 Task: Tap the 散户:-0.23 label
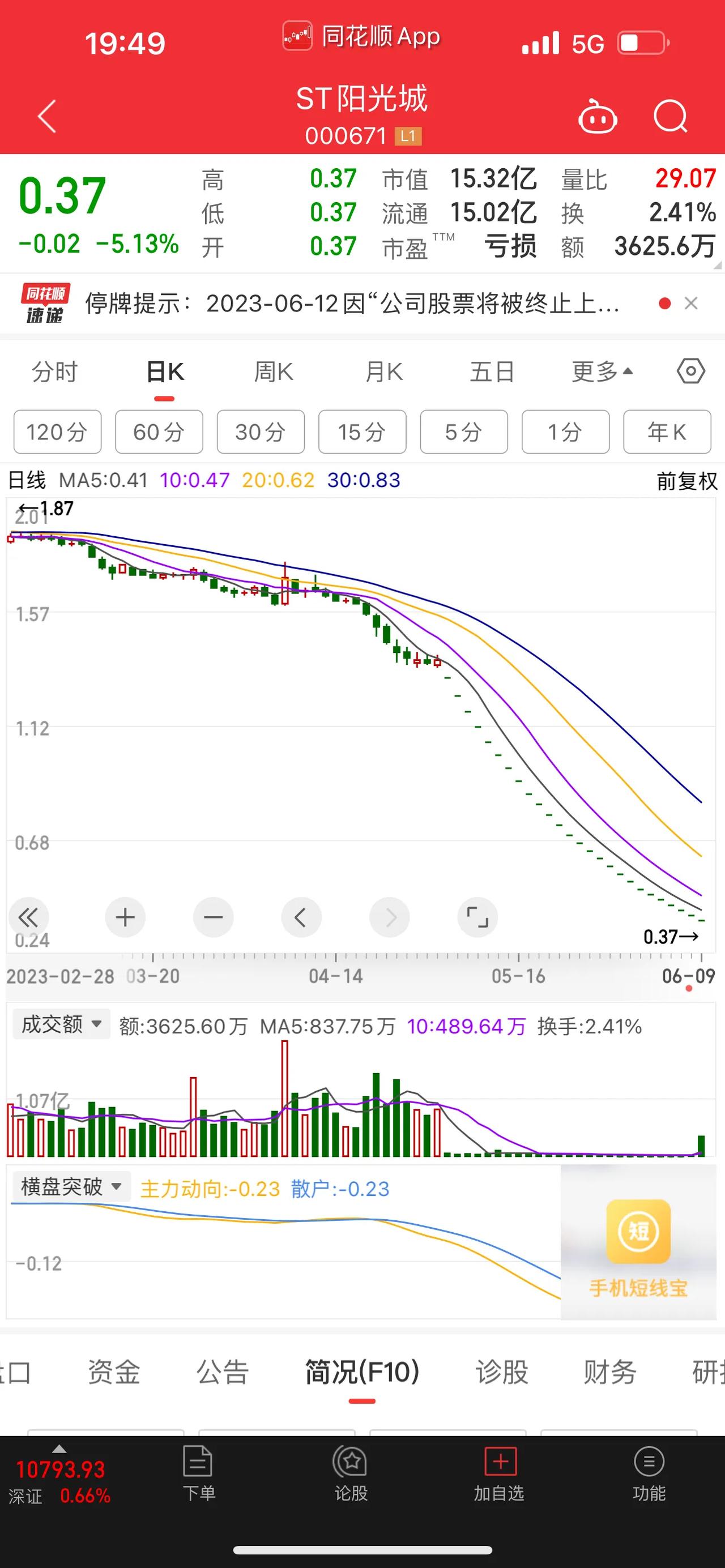coord(340,1189)
